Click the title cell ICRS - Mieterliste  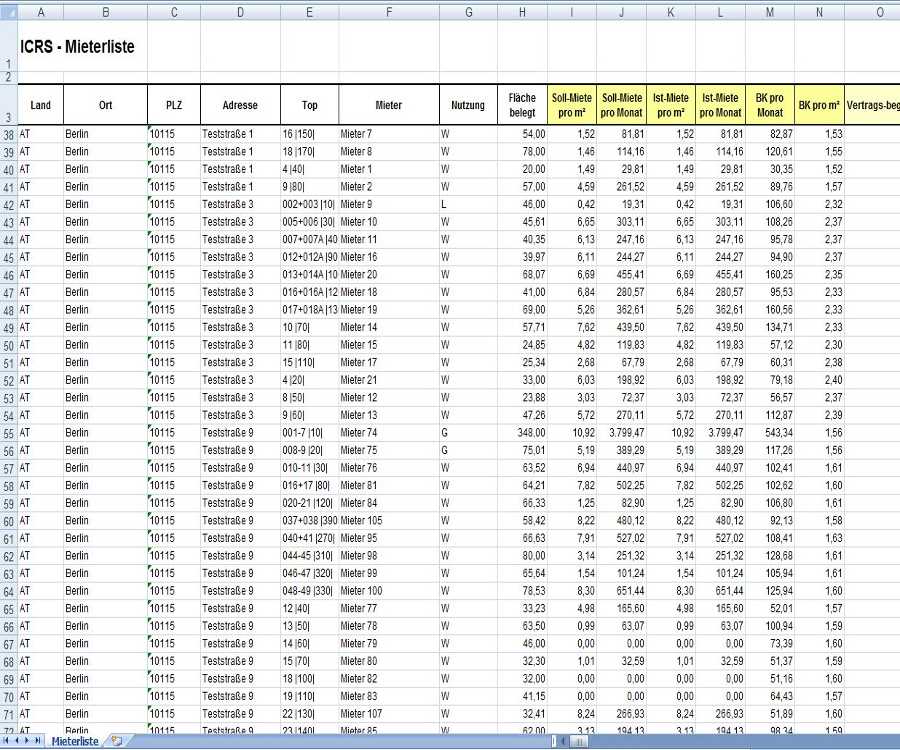tap(77, 46)
